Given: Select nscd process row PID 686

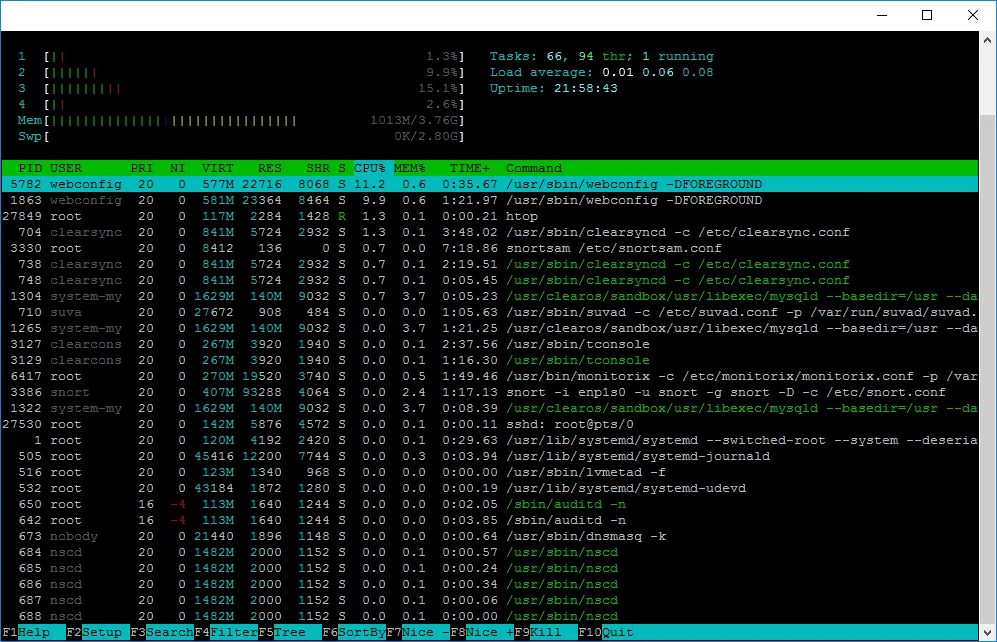Looking at the screenshot, I should pos(490,584).
